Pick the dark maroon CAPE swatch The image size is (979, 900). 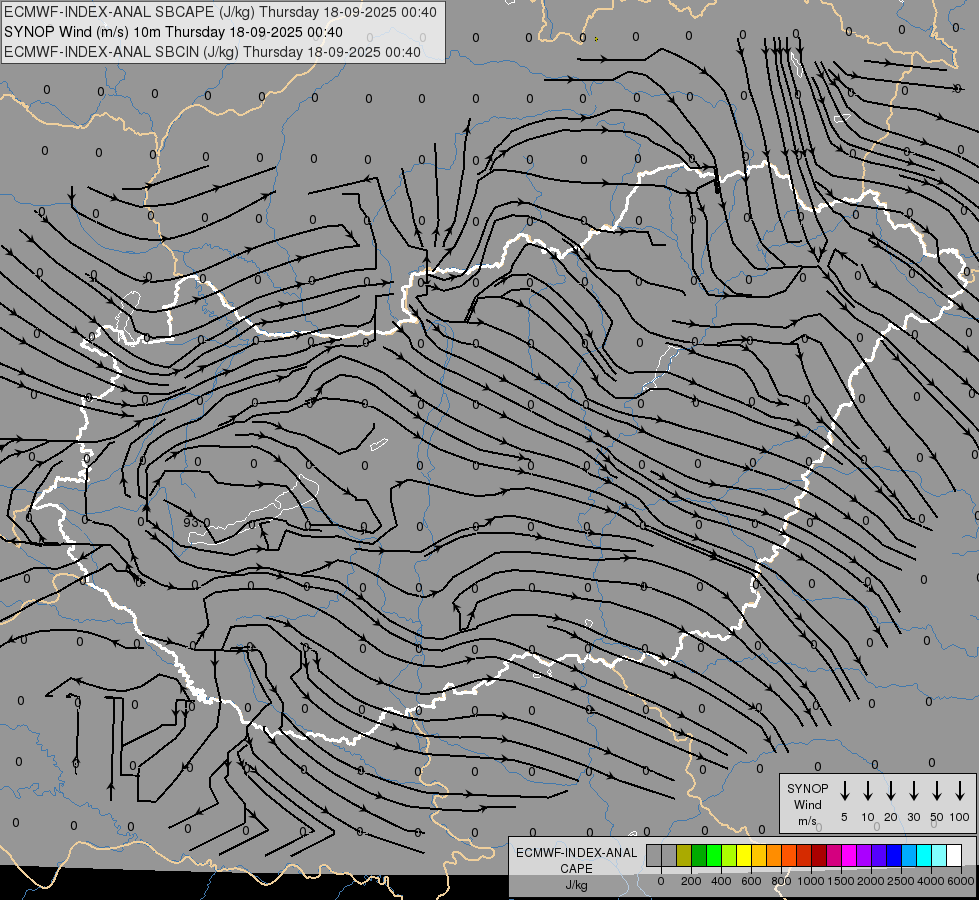tap(820, 855)
